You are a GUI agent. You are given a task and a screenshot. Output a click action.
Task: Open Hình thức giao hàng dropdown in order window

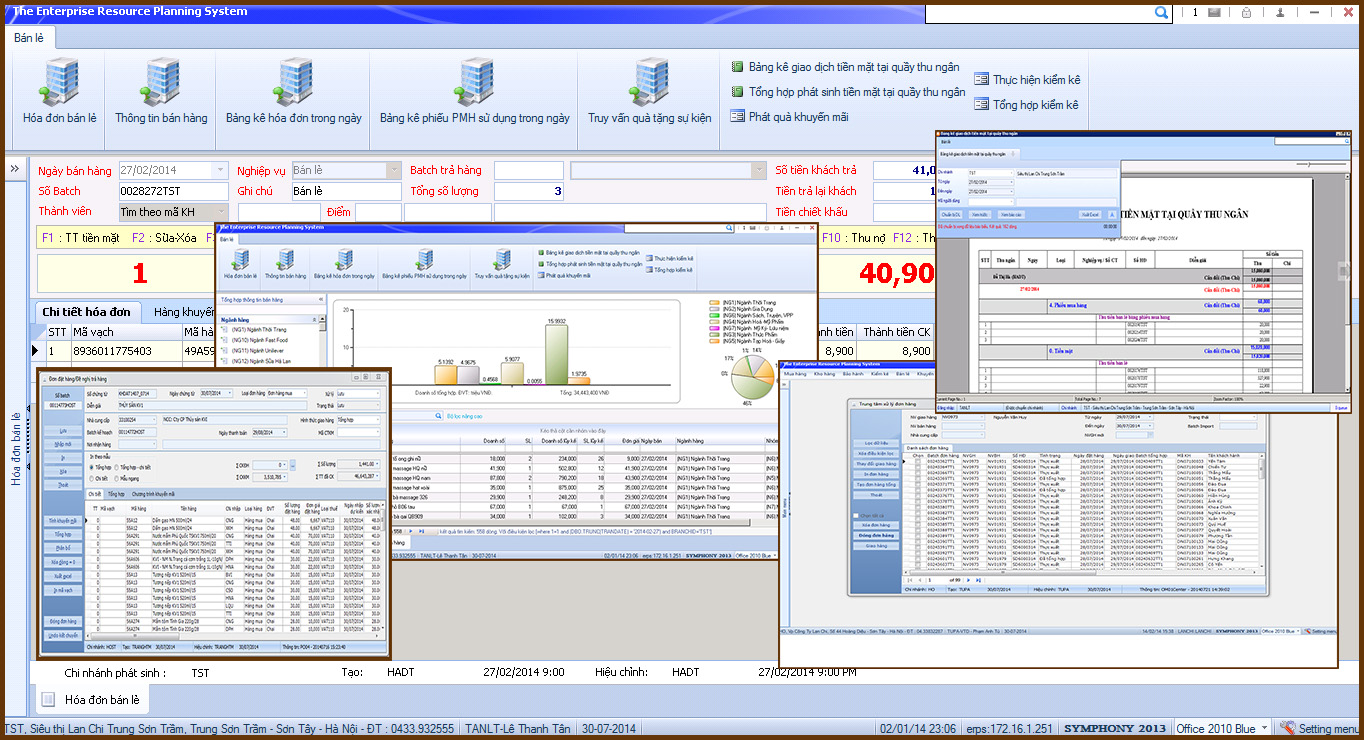point(379,420)
